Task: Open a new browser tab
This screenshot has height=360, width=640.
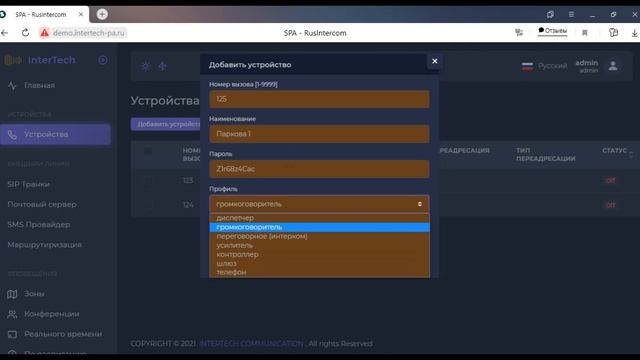Action: pos(102,14)
